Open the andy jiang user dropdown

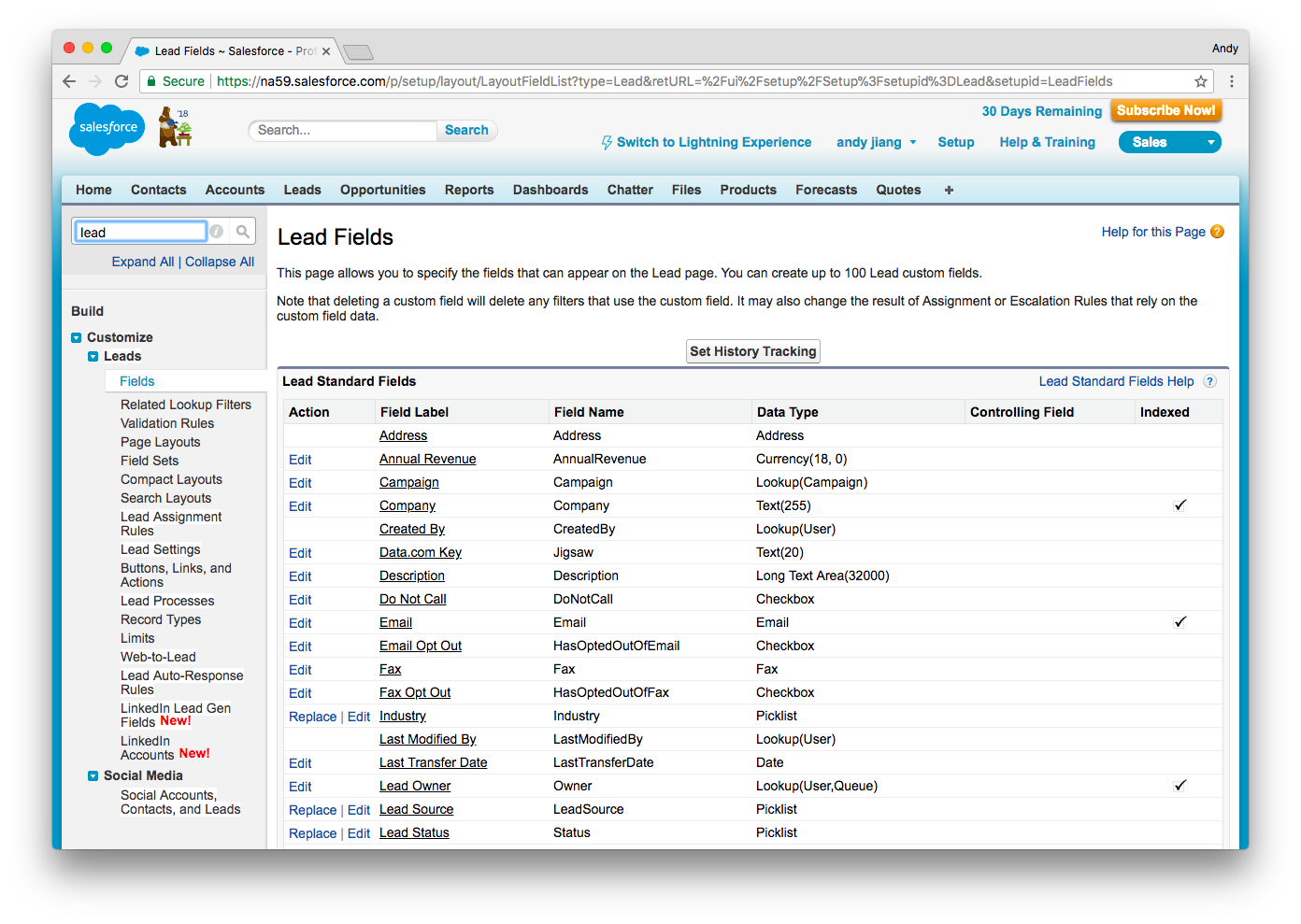click(876, 142)
